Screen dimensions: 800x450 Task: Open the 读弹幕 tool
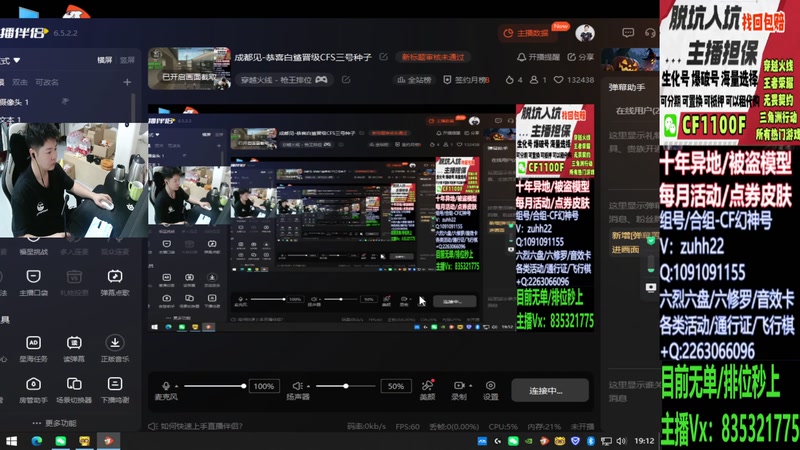(74, 348)
